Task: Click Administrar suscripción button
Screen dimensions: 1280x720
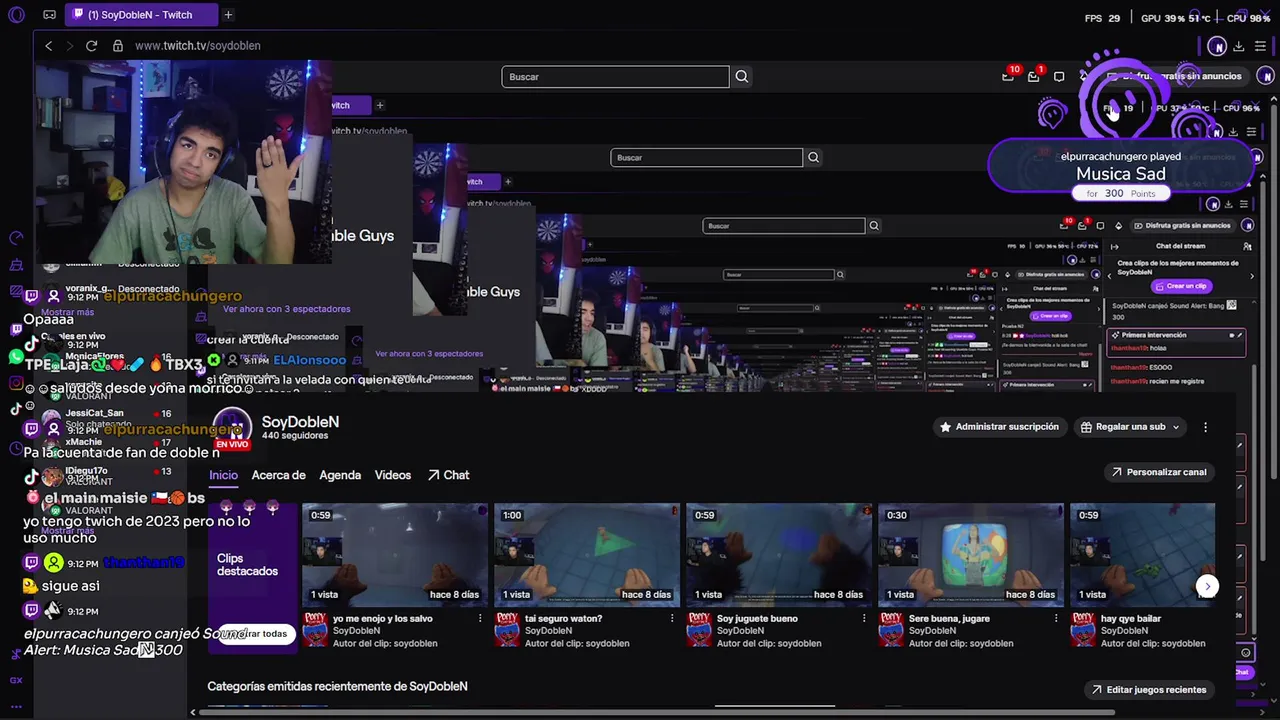Action: click(998, 427)
